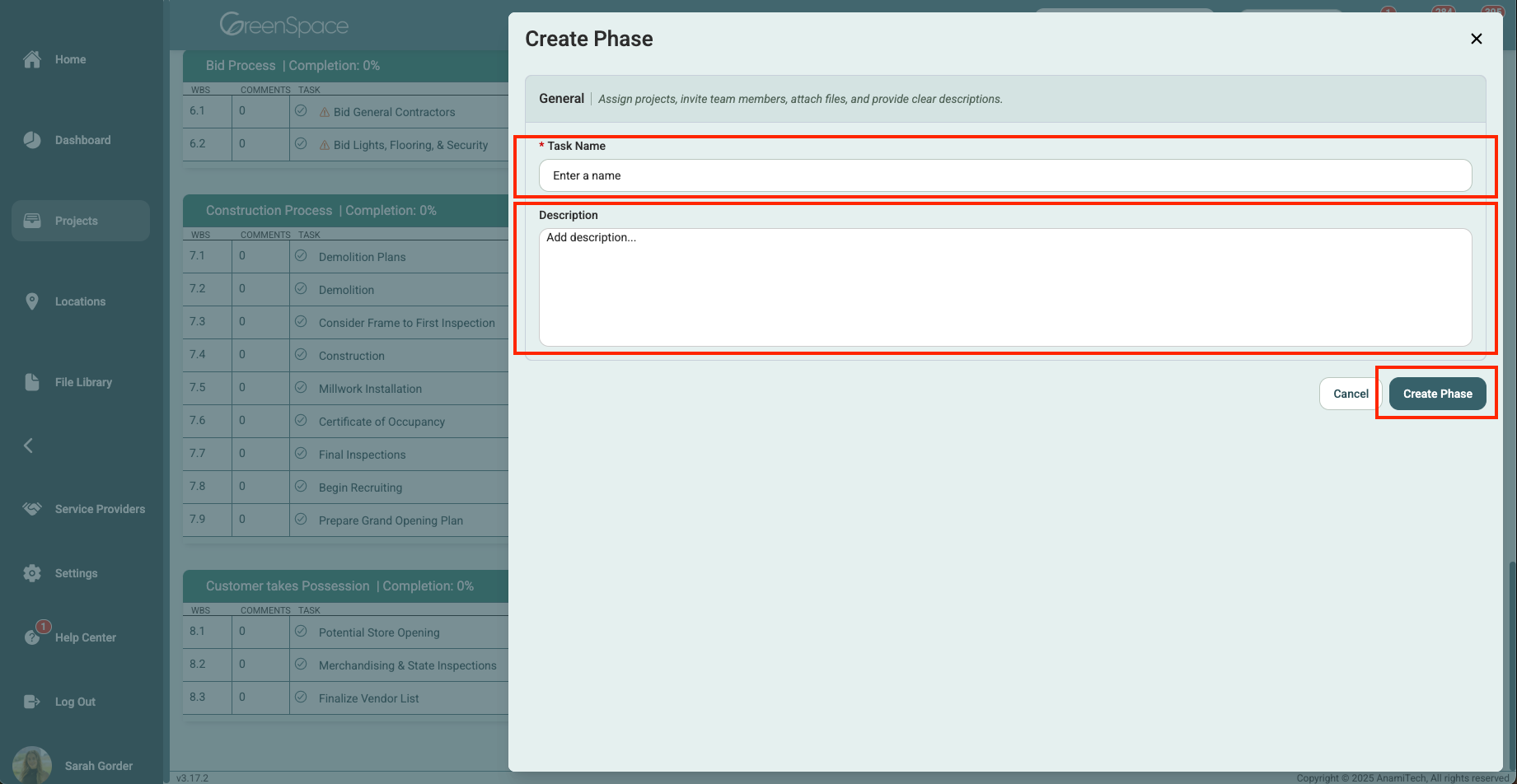Viewport: 1517px width, 784px height.
Task: Cancel the Create Phase dialog
Action: 1351,394
